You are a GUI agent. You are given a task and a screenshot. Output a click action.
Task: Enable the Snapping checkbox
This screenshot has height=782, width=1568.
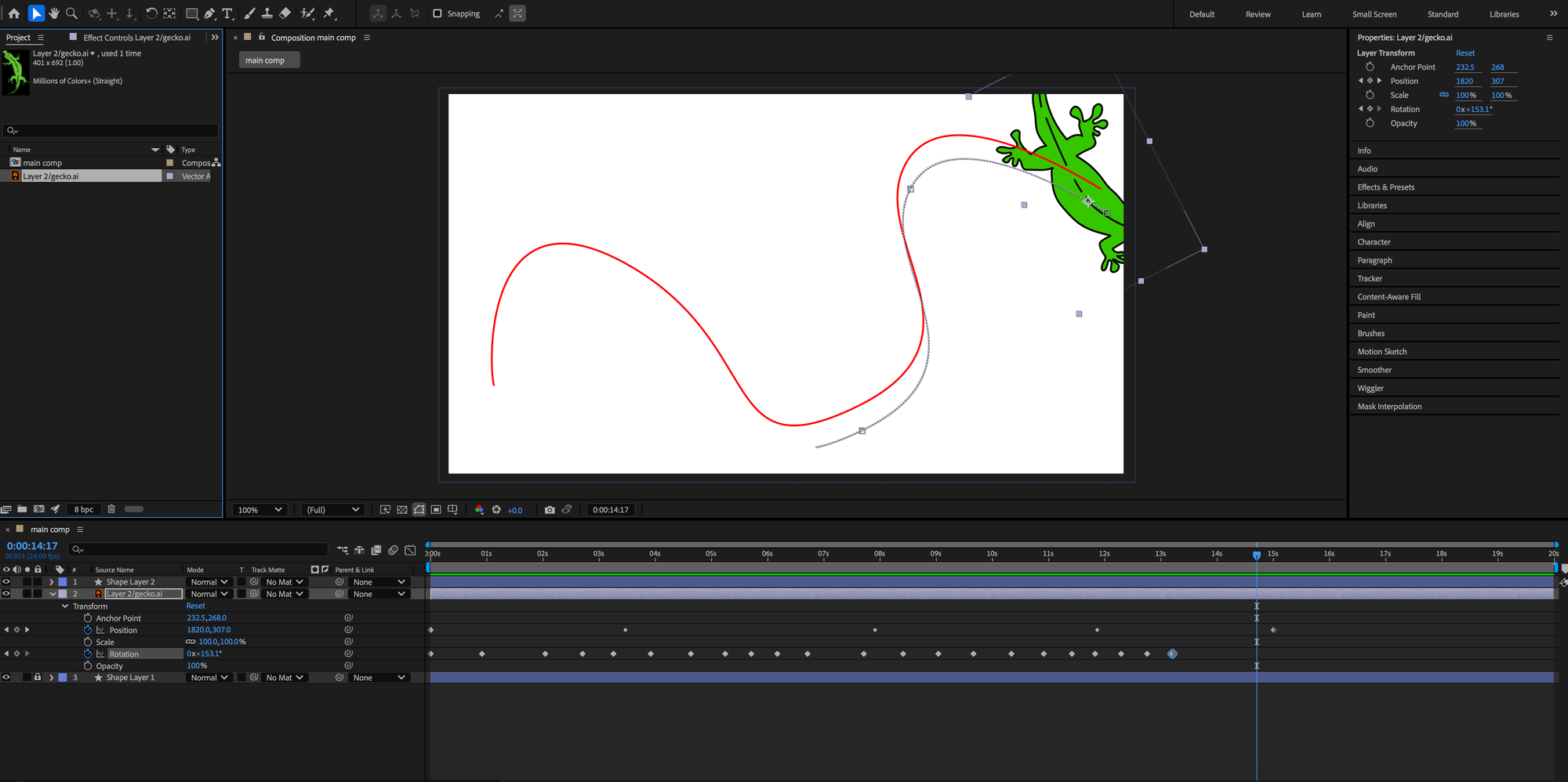(437, 13)
